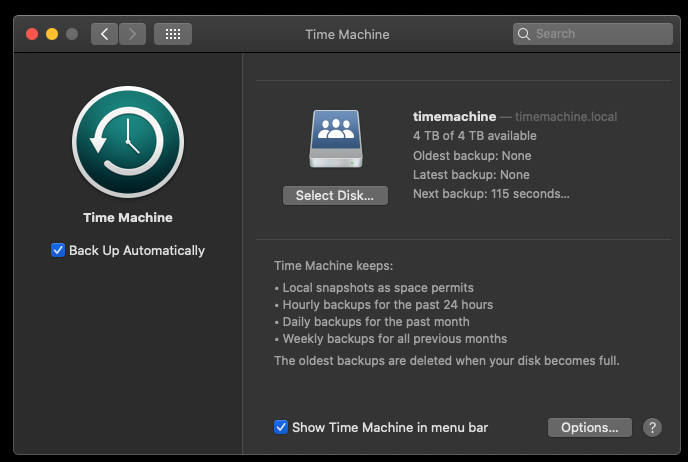Click the timemachine network disk icon
Screen dimensions: 688x462
click(336, 139)
